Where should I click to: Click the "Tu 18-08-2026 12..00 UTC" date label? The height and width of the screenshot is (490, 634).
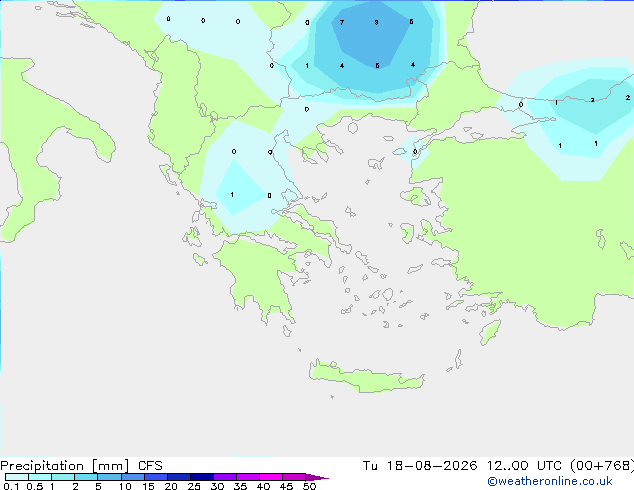[462, 466]
